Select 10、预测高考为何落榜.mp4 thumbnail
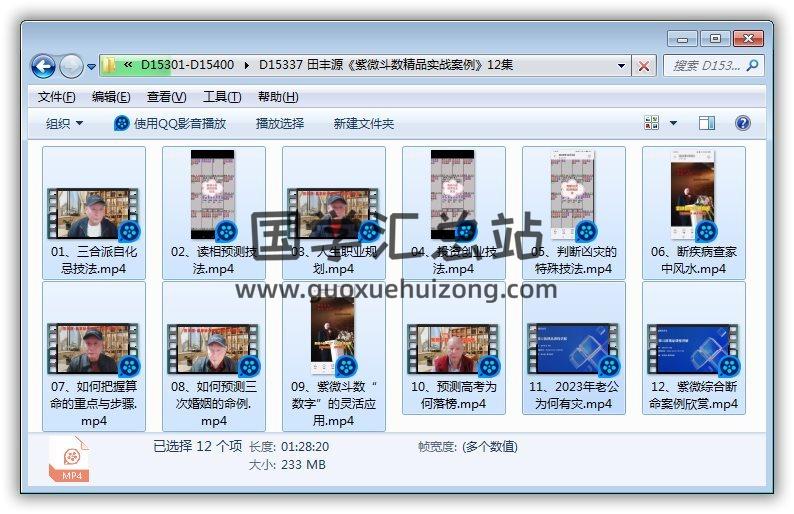This screenshot has height=514, width=794. [453, 349]
